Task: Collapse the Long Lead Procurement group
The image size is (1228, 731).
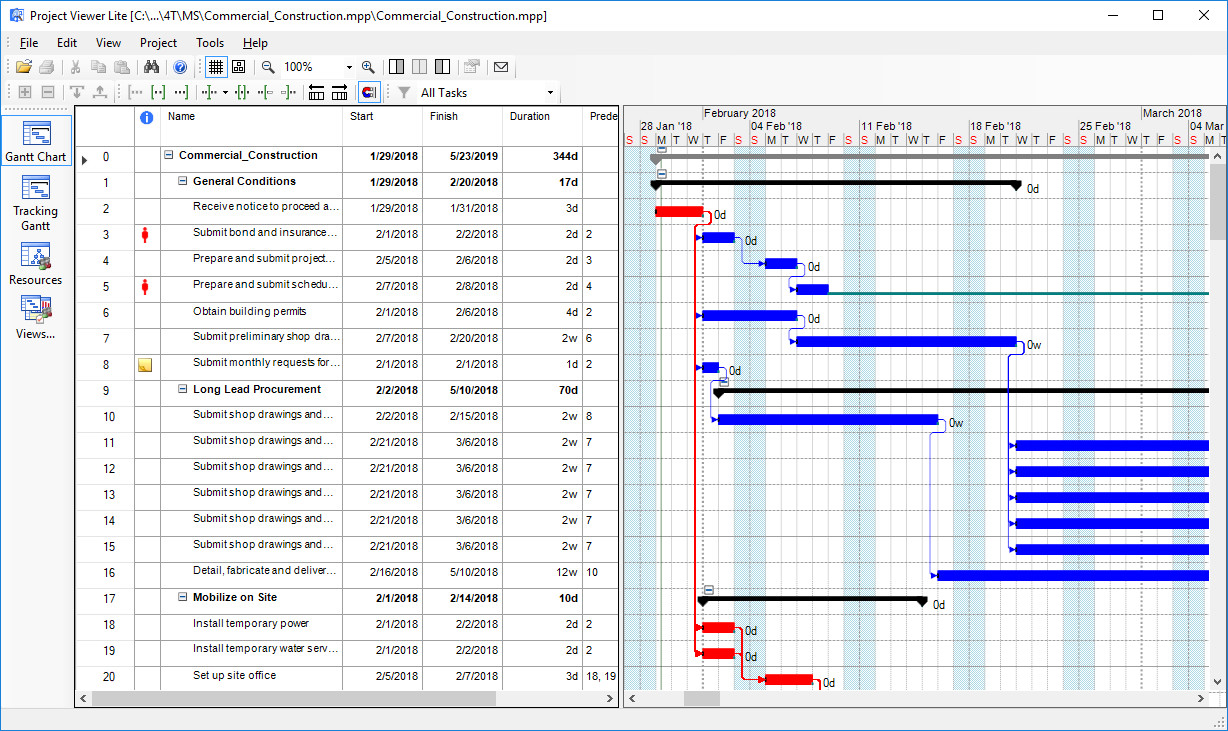Action: [183, 390]
